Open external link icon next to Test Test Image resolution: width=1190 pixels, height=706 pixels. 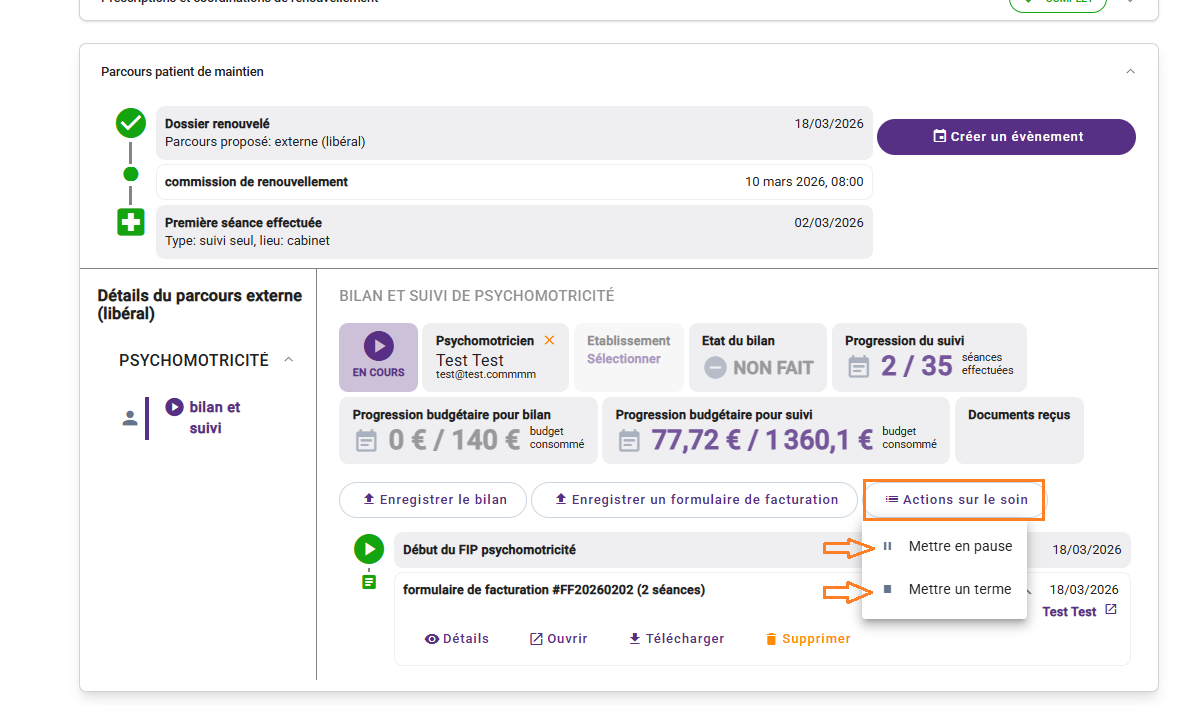pos(1111,610)
